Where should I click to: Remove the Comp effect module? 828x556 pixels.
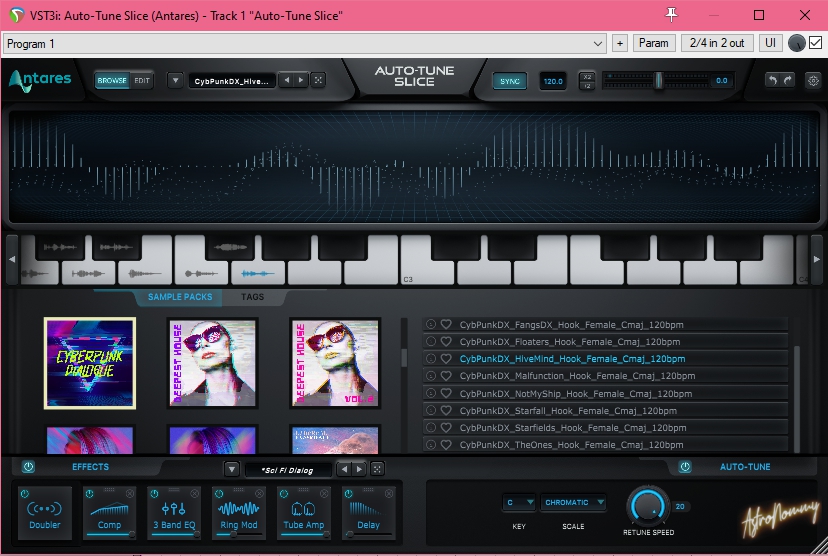130,493
